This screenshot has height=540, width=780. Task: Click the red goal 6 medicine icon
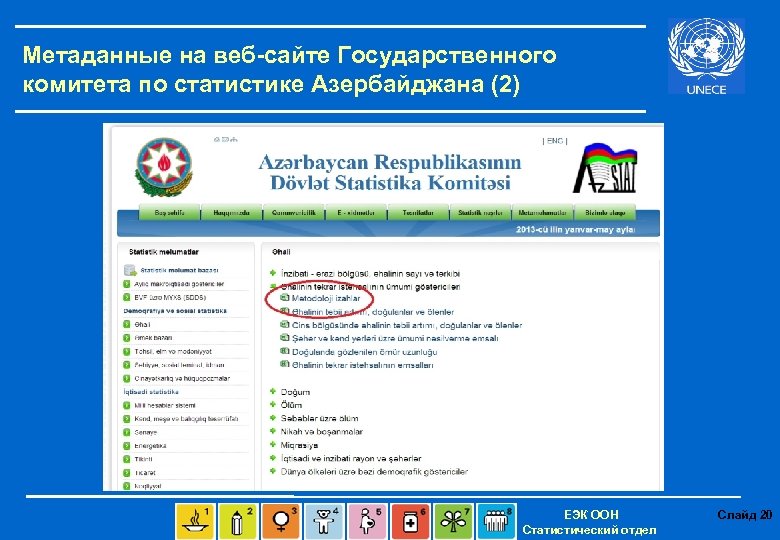click(x=410, y=521)
